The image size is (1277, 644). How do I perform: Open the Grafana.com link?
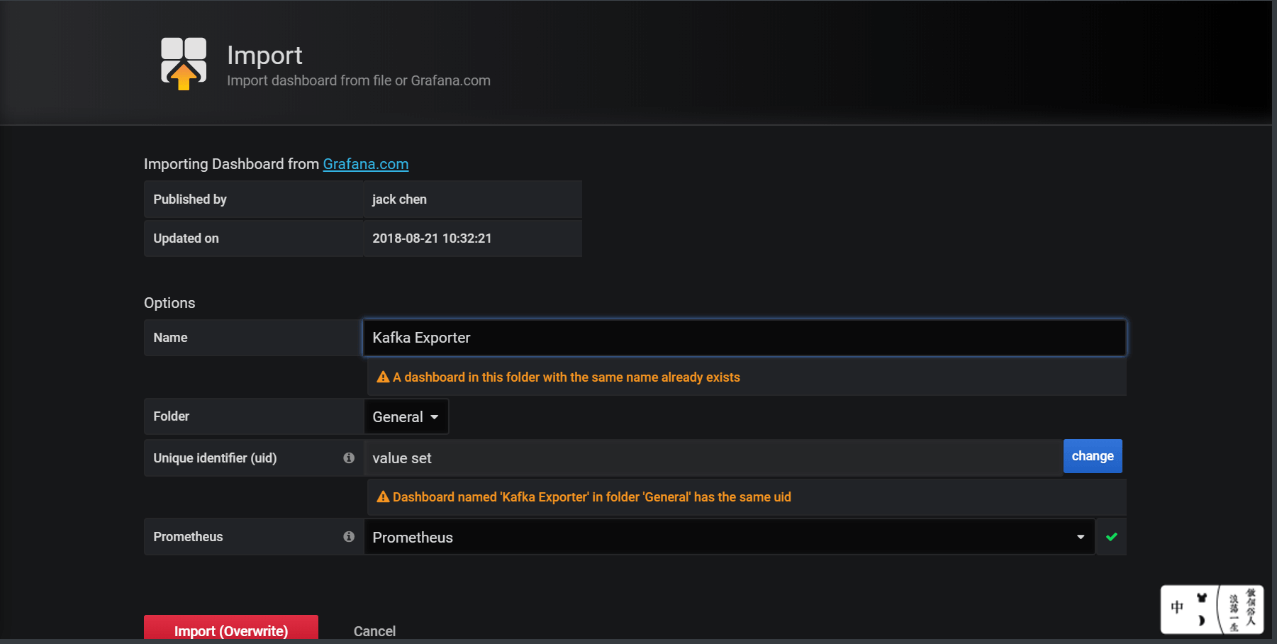[x=365, y=164]
